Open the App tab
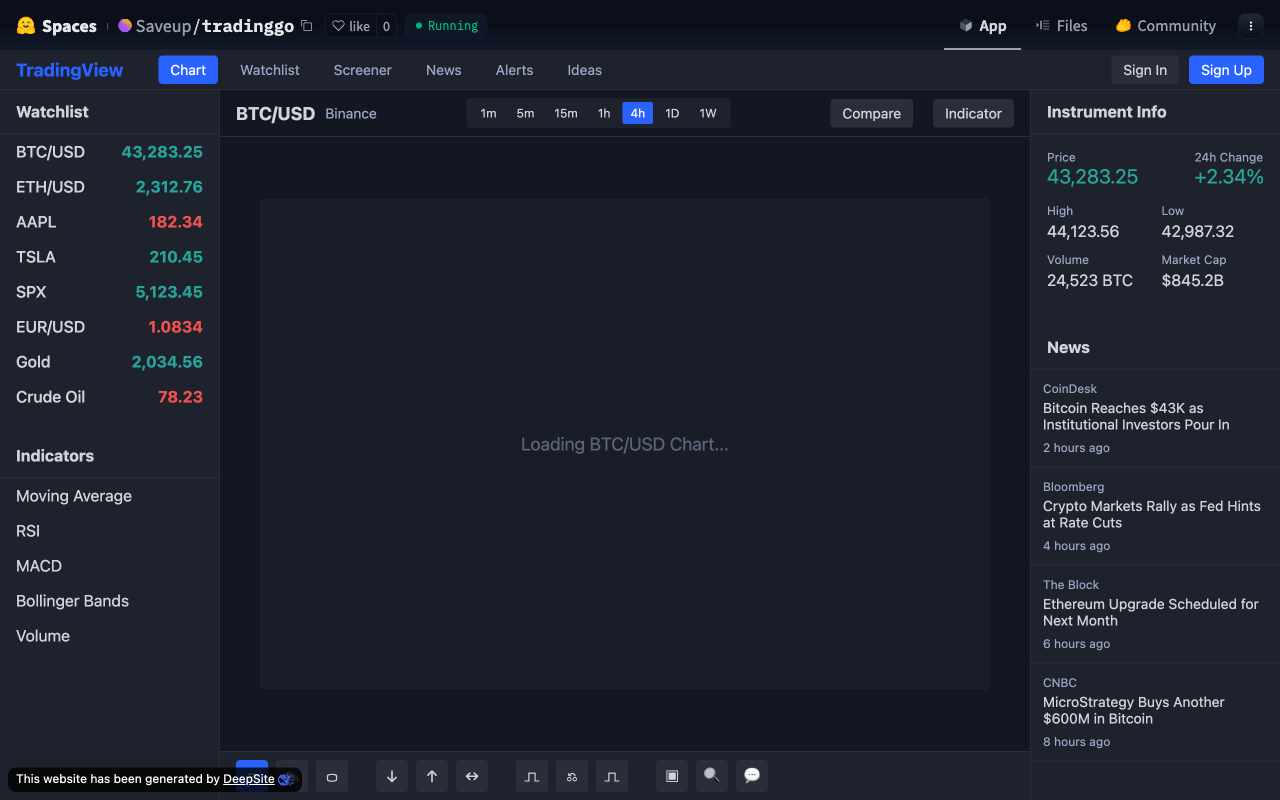This screenshot has height=800, width=1280. coord(983,26)
